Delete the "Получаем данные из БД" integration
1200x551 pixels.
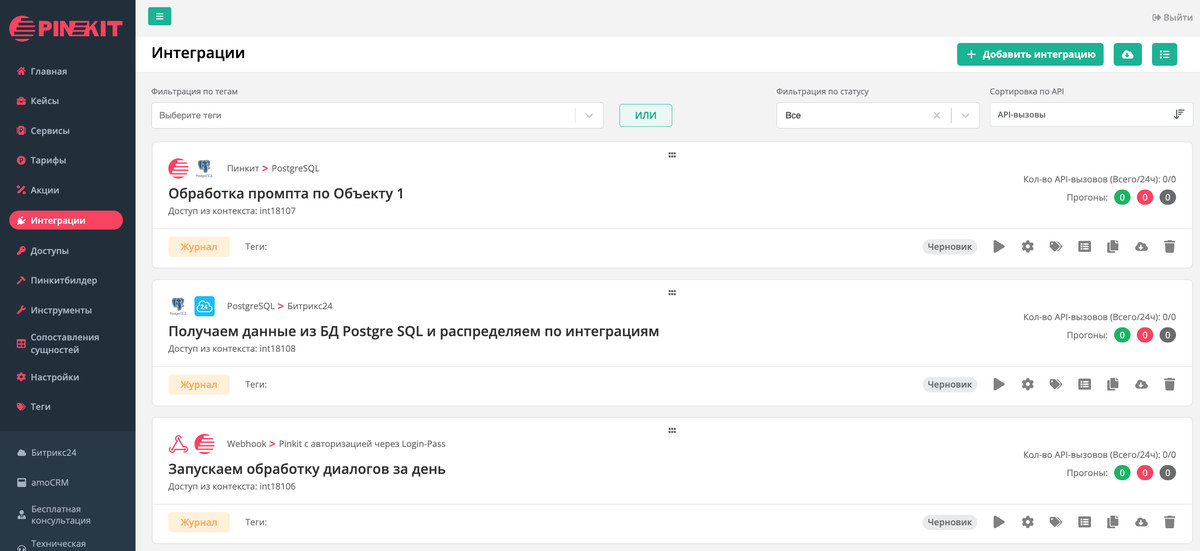(x=1169, y=384)
